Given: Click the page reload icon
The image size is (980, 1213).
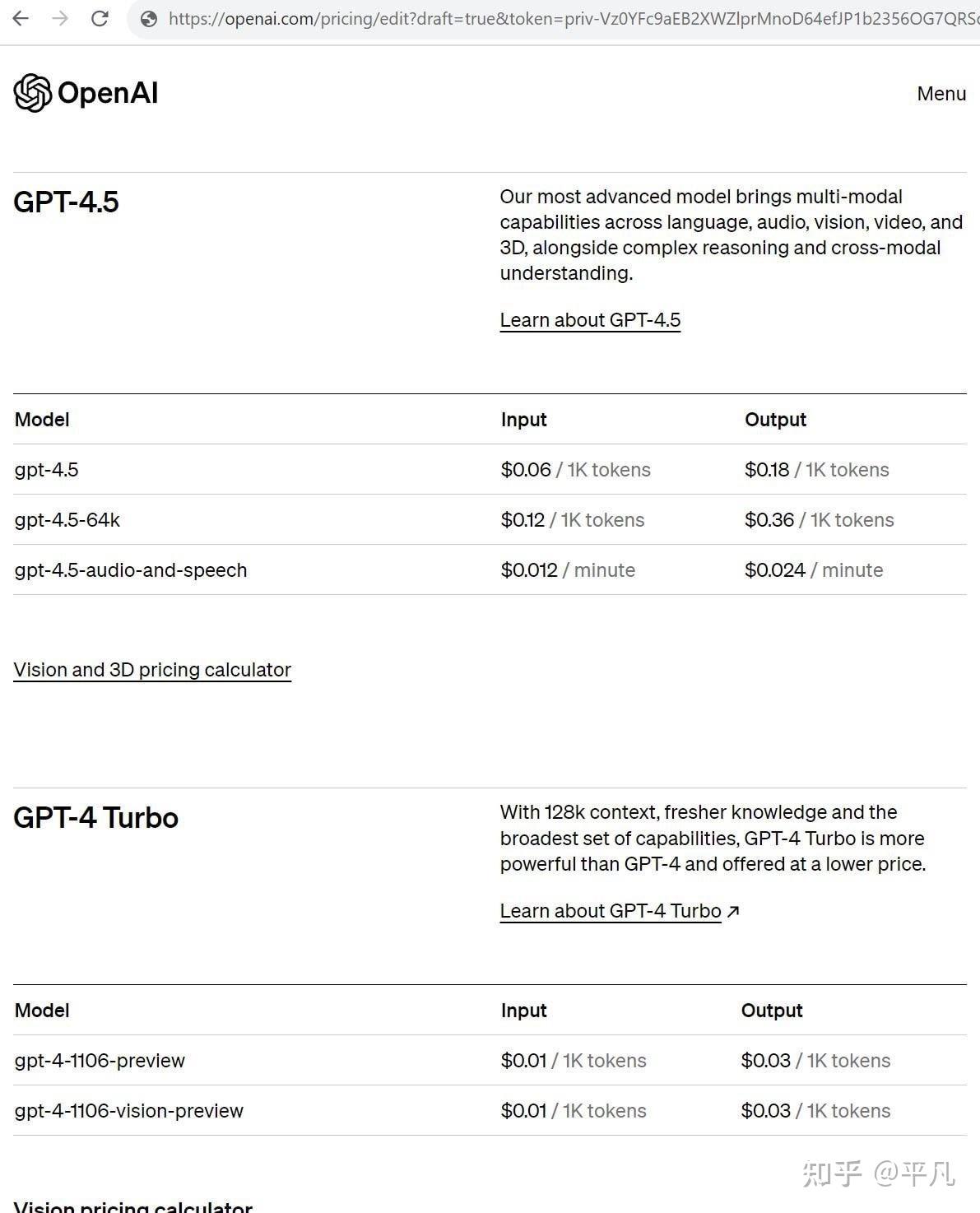Looking at the screenshot, I should click(x=99, y=19).
